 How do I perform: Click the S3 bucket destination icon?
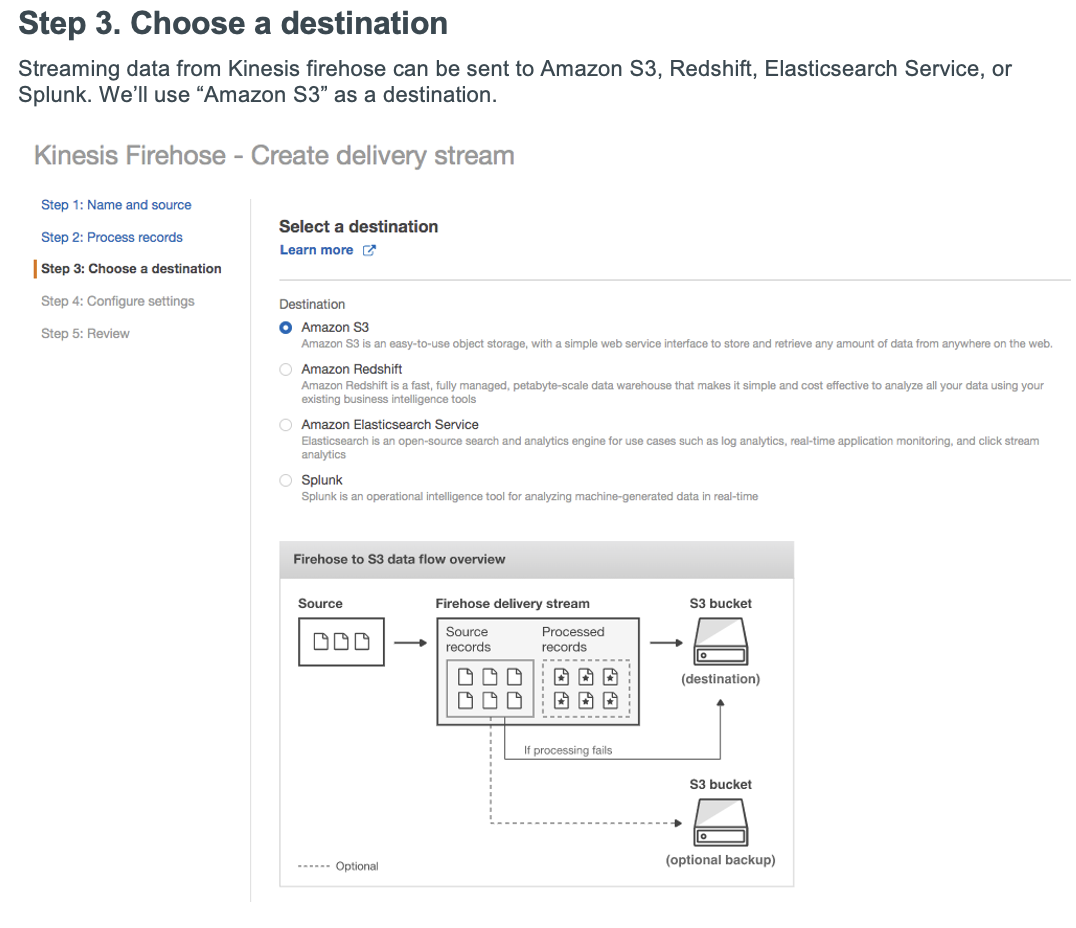[x=721, y=641]
